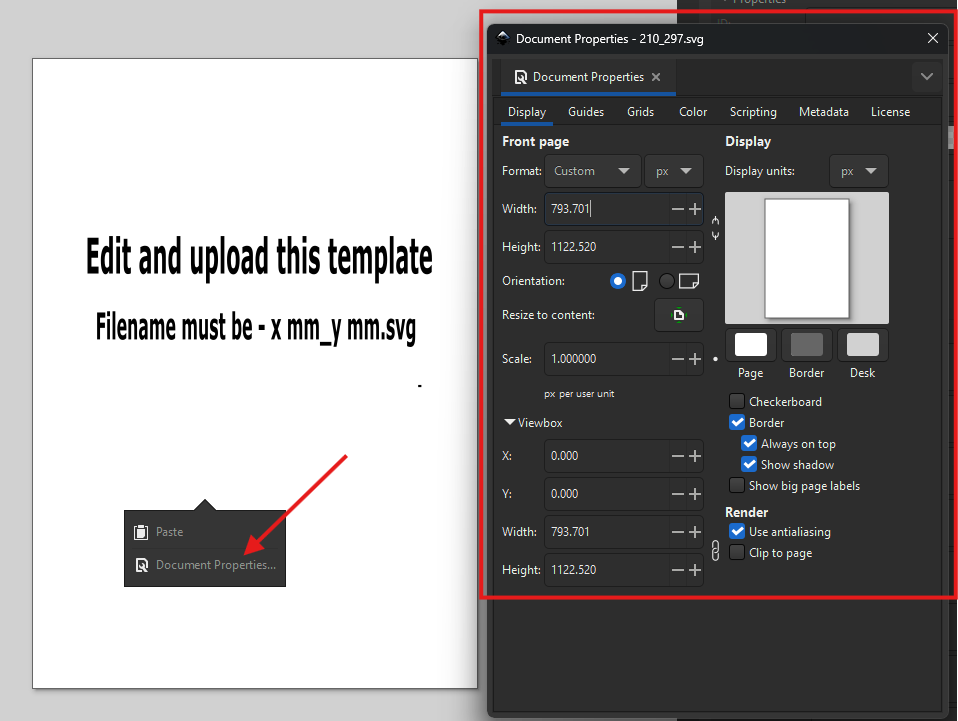Screen dimensions: 958x721
Task: Click the Document Properties icon in context menu
Action: point(142,565)
